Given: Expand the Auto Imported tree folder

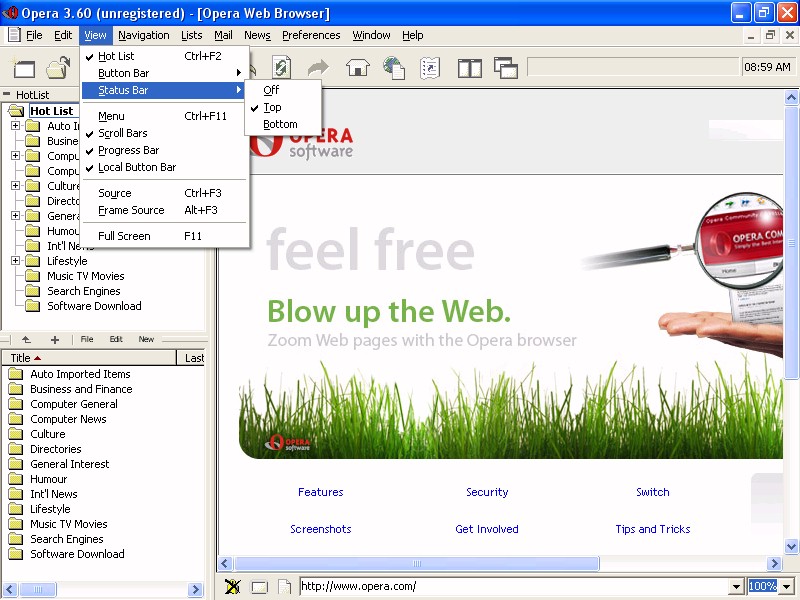Looking at the screenshot, I should coord(15,126).
